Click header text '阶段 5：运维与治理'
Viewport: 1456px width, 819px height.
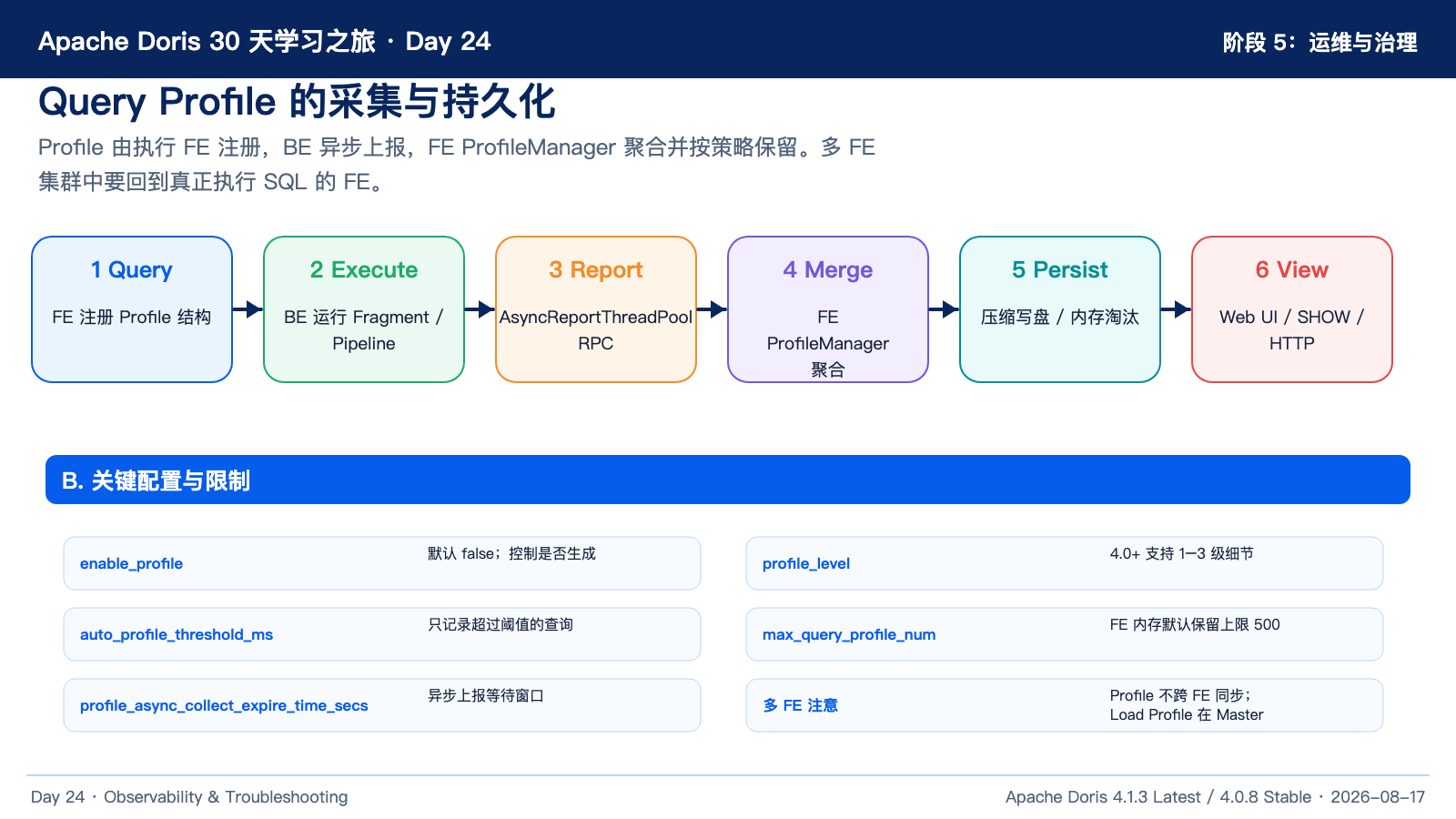pyautogui.click(x=1319, y=42)
